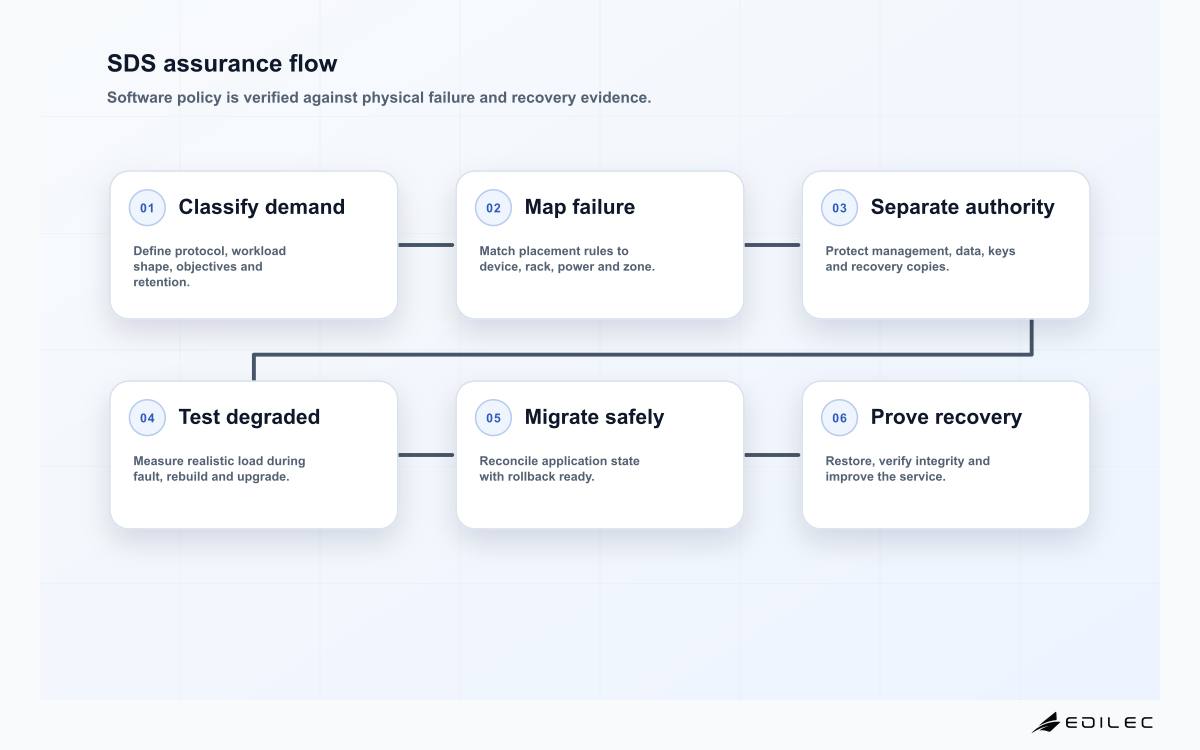Screen dimensions: 1200x750
Task: Select the Map failure heading
Action: tap(579, 207)
